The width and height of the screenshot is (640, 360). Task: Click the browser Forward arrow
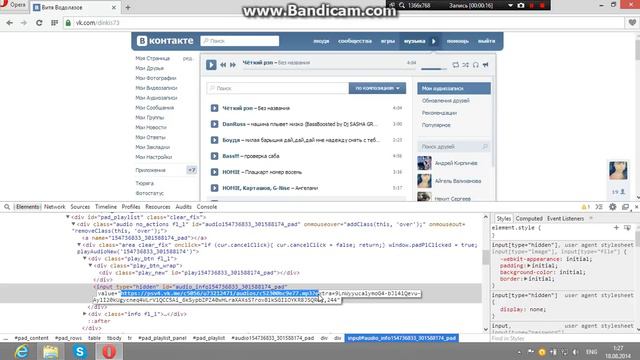coord(24,23)
